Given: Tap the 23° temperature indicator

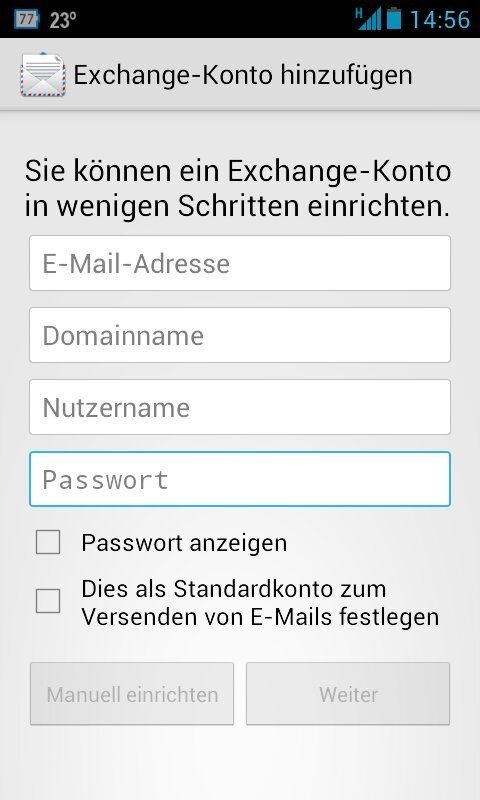Looking at the screenshot, I should [x=63, y=20].
